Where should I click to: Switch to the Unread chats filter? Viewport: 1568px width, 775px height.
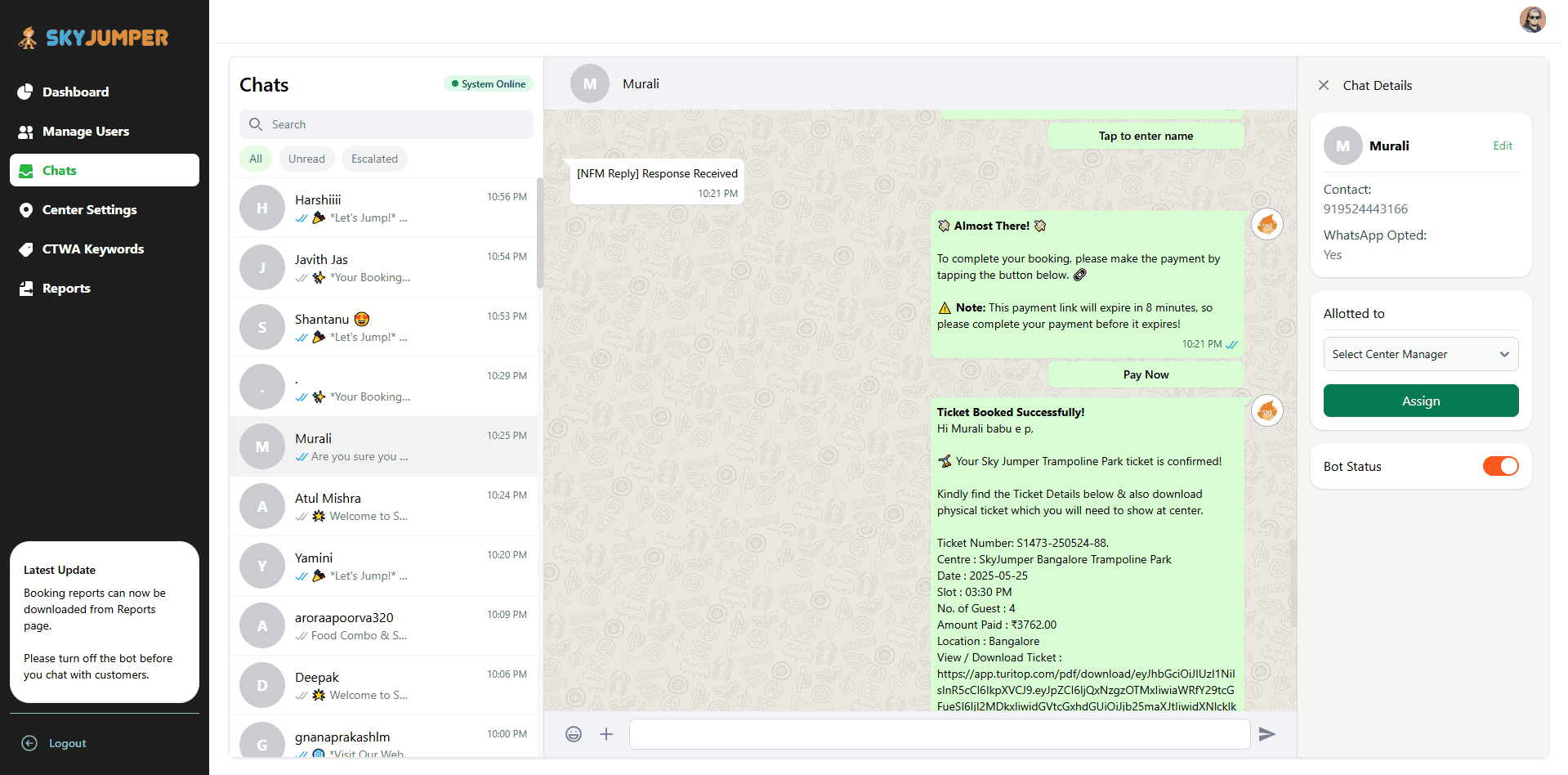click(306, 158)
